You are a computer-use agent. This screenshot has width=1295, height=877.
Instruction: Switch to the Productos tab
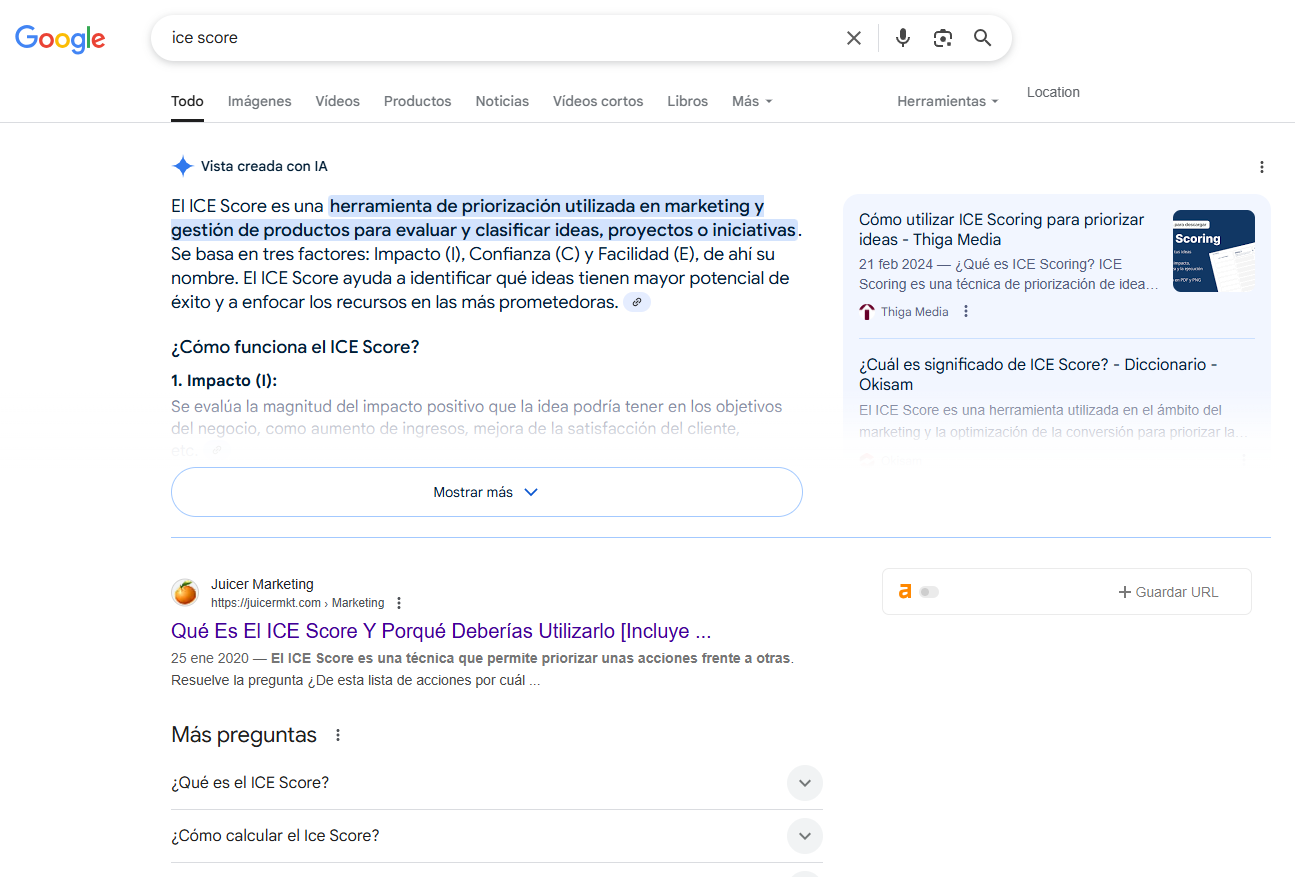418,101
